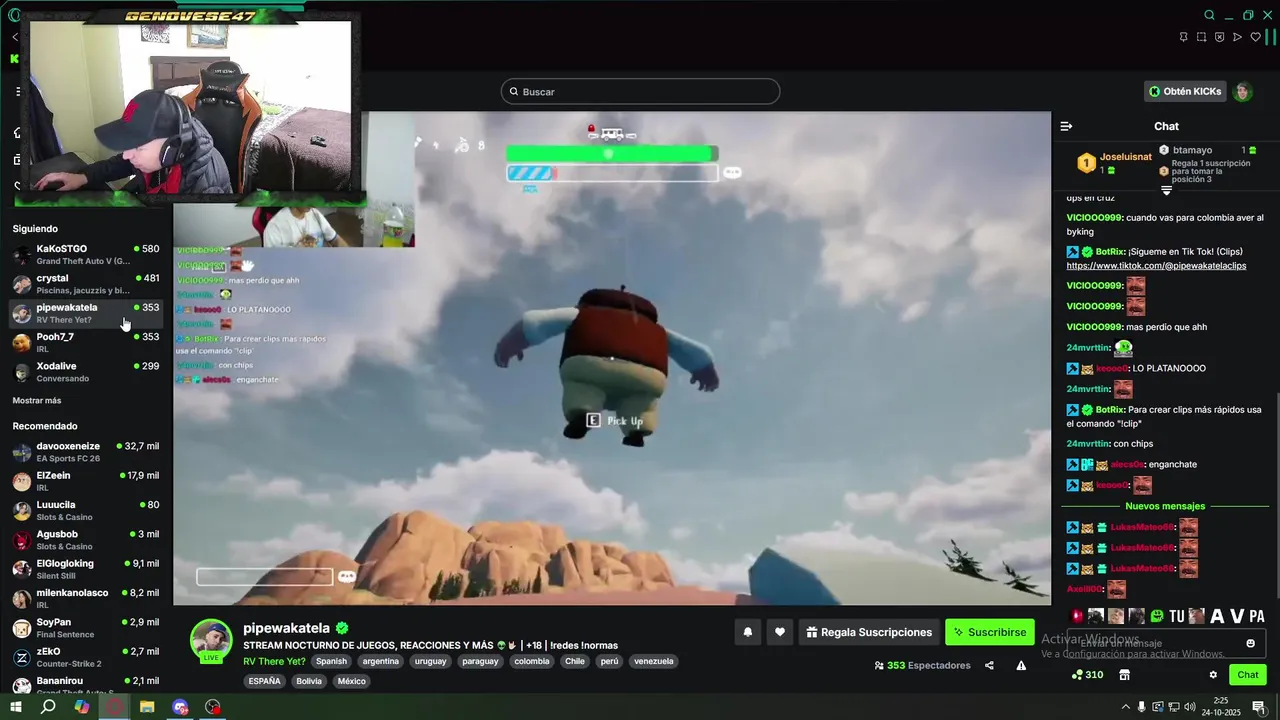Open crystal channel in sidebar
Screen dimensions: 1280x720
85,284
